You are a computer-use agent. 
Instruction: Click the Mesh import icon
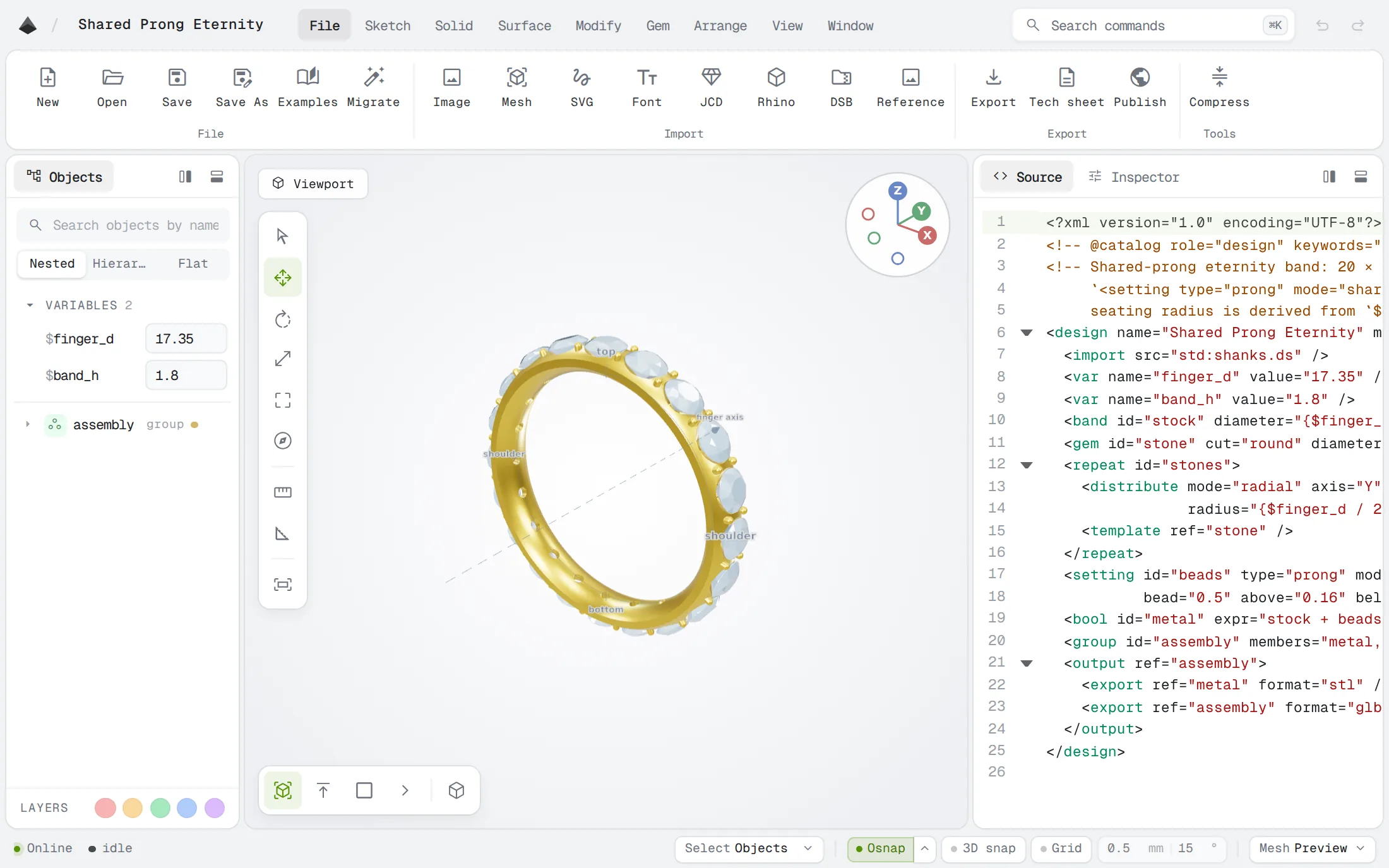coord(516,88)
